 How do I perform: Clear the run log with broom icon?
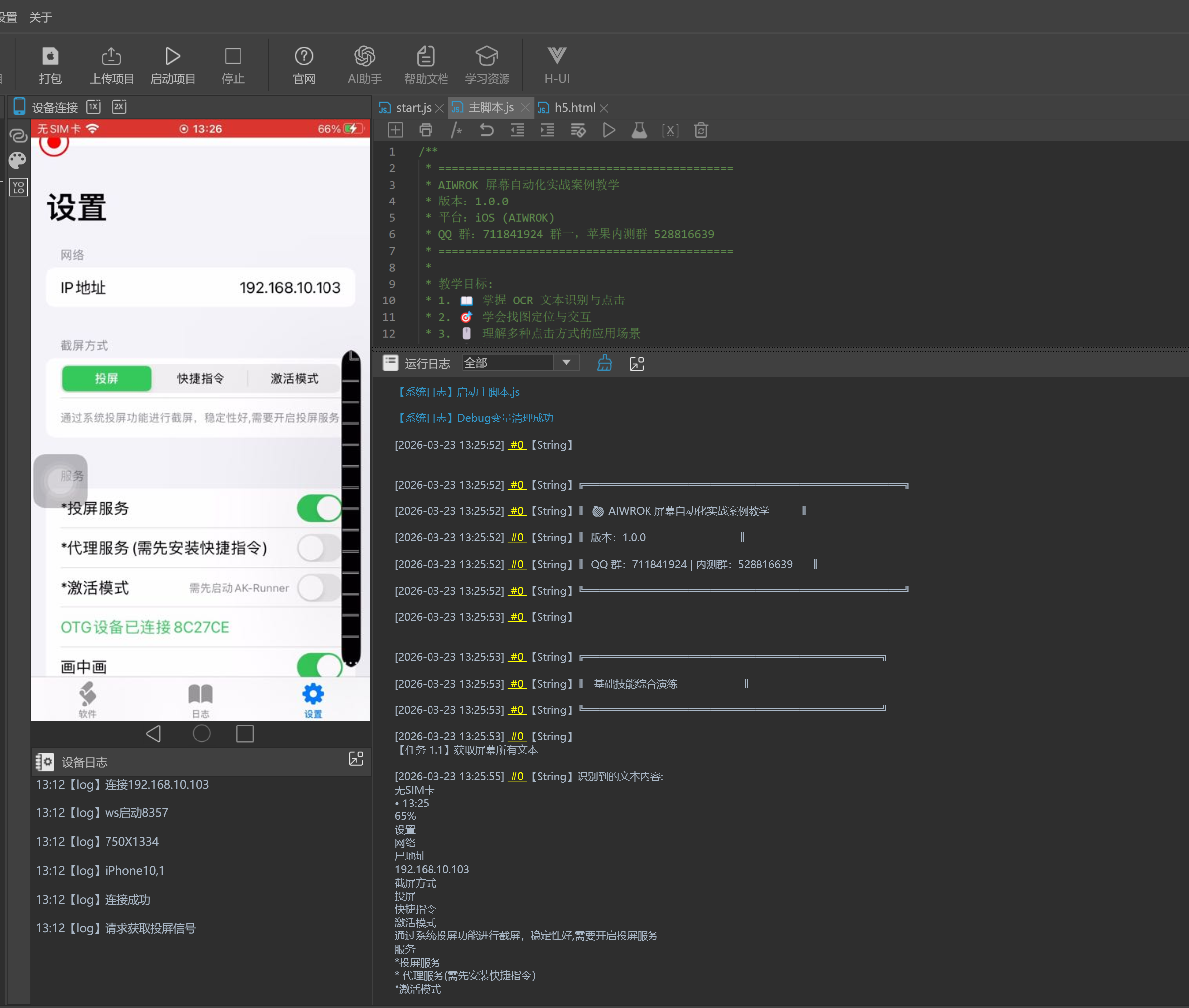[604, 363]
